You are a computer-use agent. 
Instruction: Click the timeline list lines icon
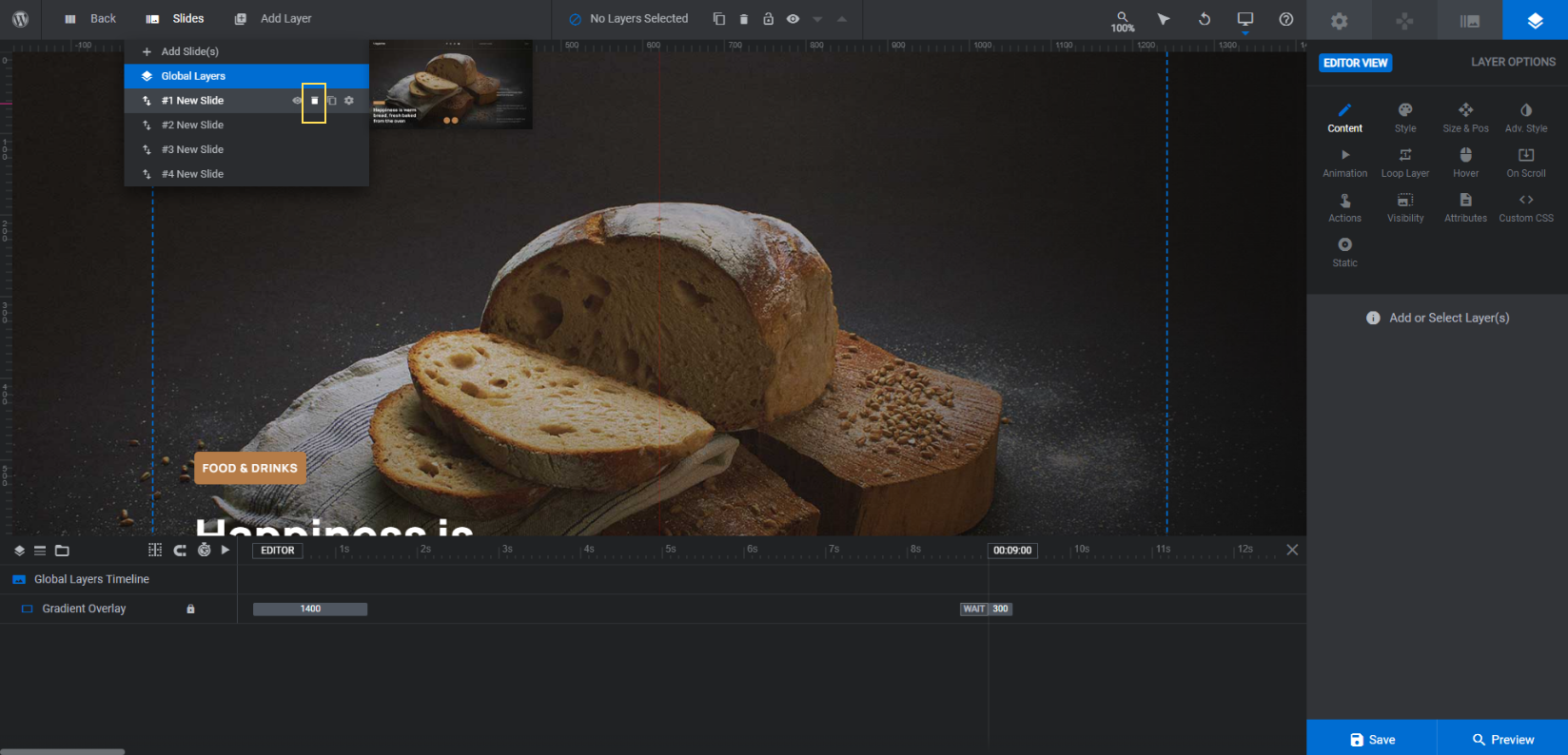coord(40,551)
